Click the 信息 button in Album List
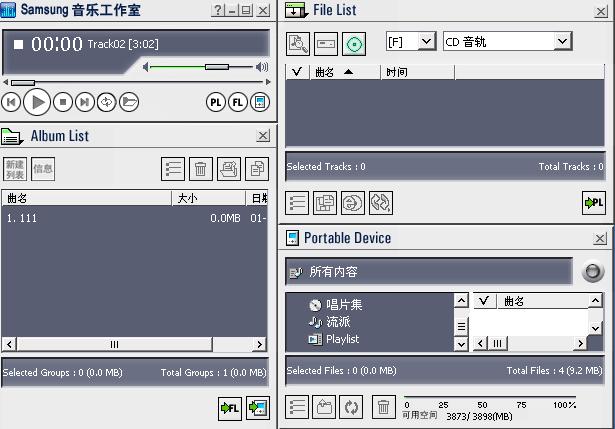 point(43,169)
